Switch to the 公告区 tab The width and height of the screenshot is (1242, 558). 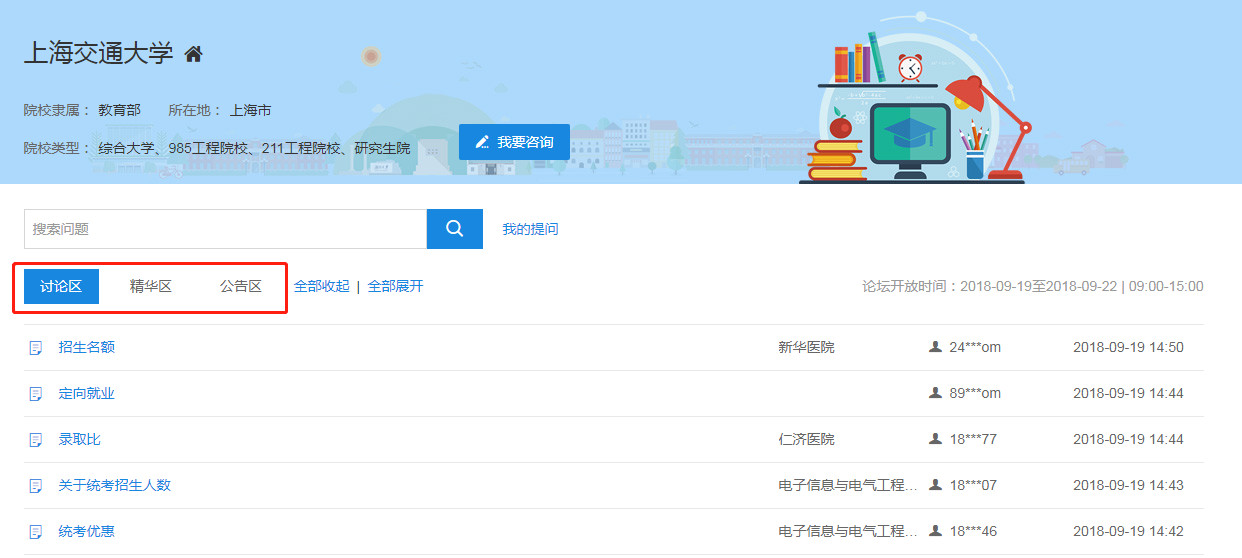[241, 286]
